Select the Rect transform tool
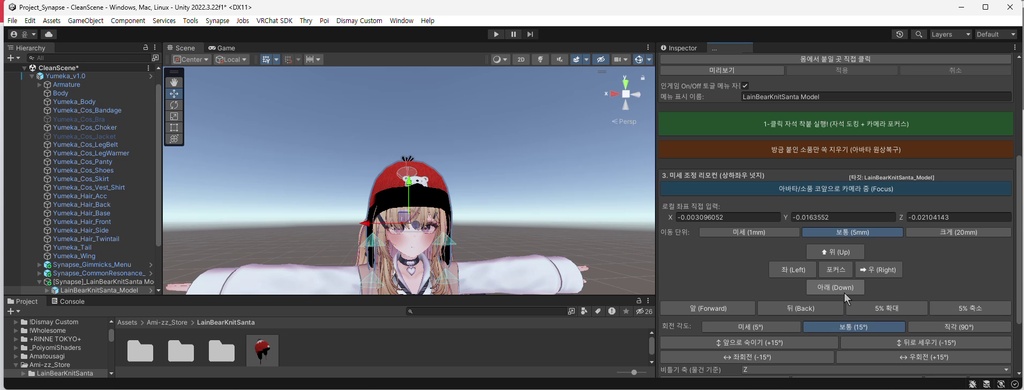 point(174,127)
